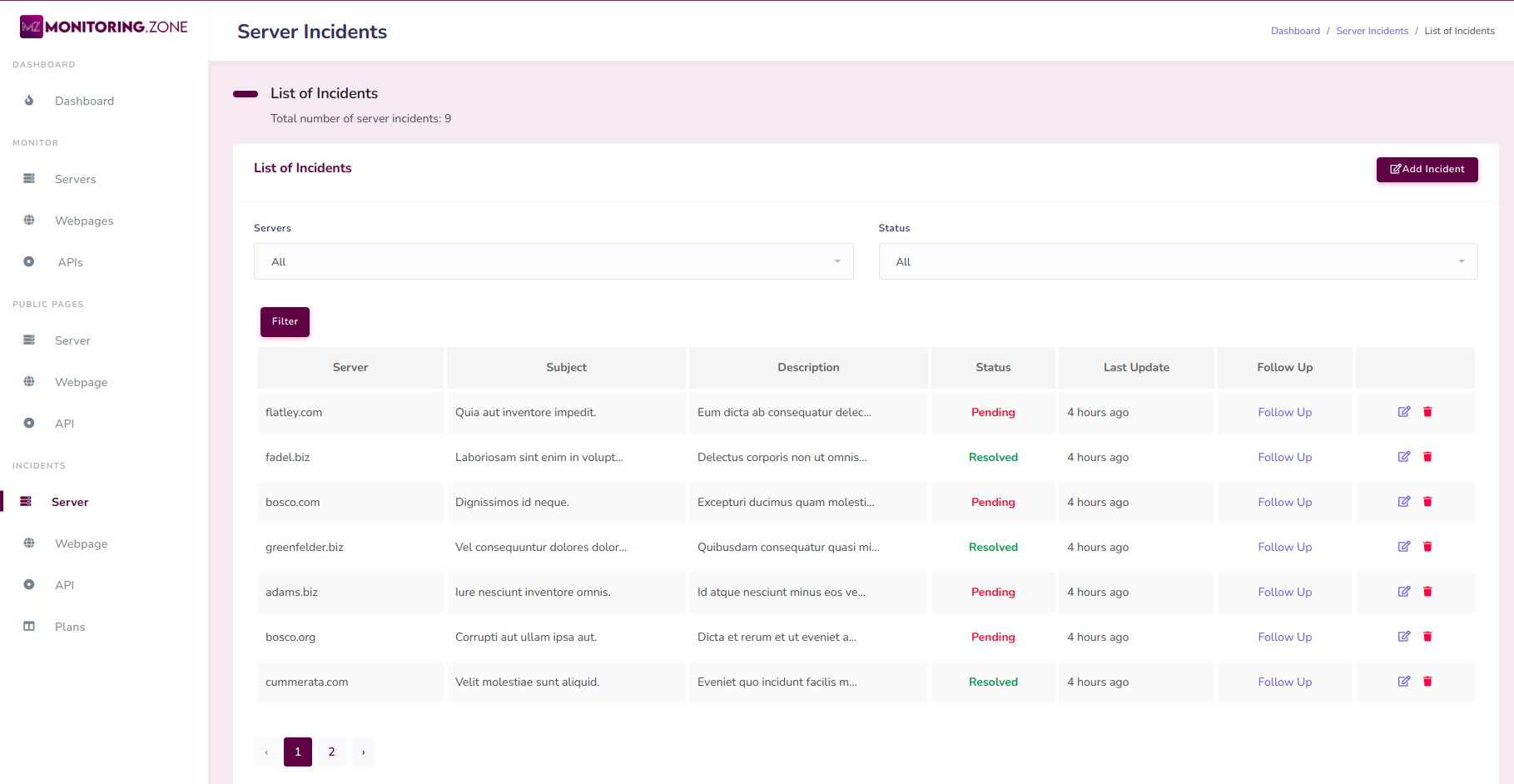Select Webpage under Incidents section
The width and height of the screenshot is (1514, 784).
click(81, 543)
